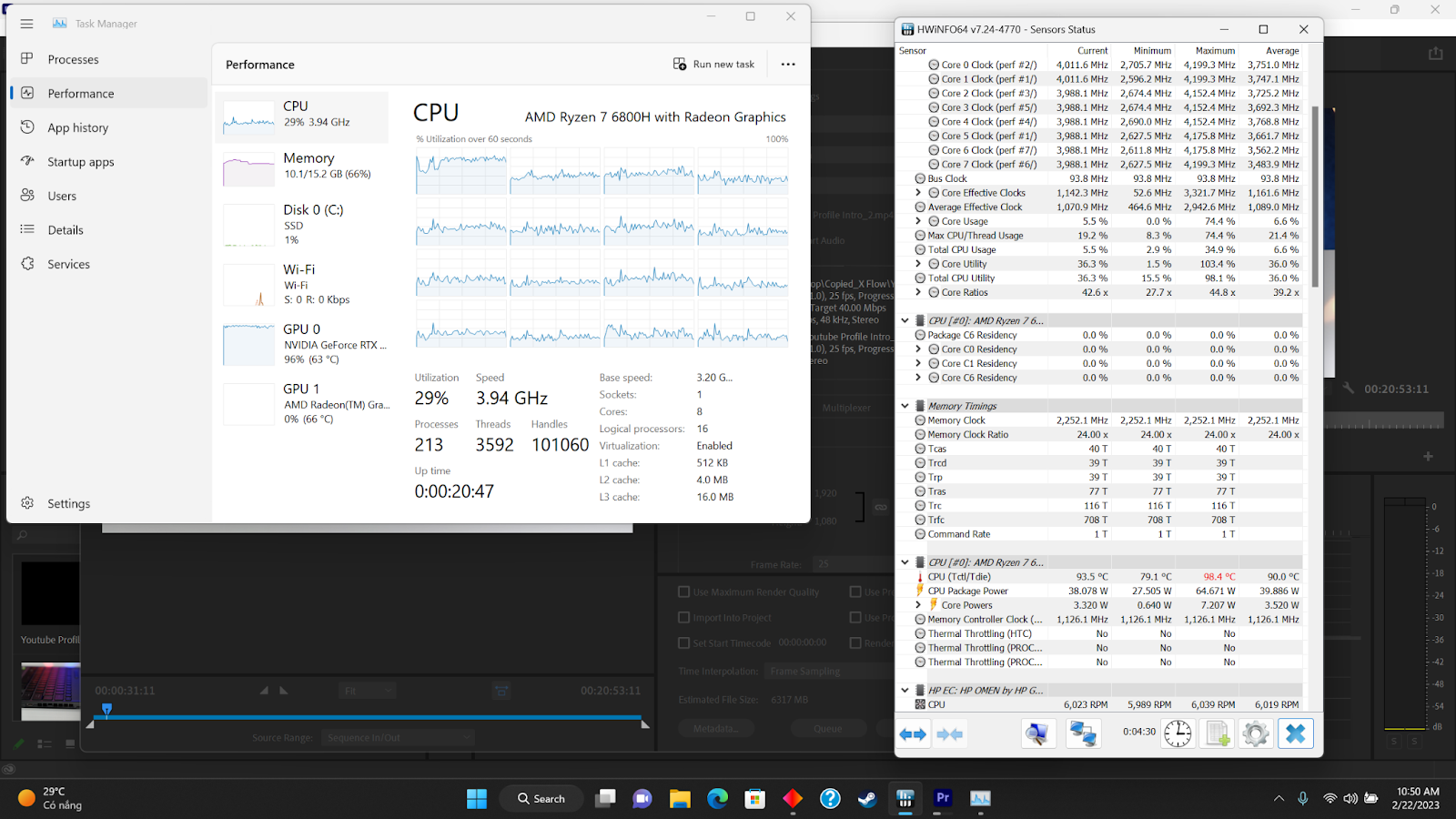1456x819 pixels.
Task: Click HWiNFO networked computers icon
Action: click(1083, 733)
